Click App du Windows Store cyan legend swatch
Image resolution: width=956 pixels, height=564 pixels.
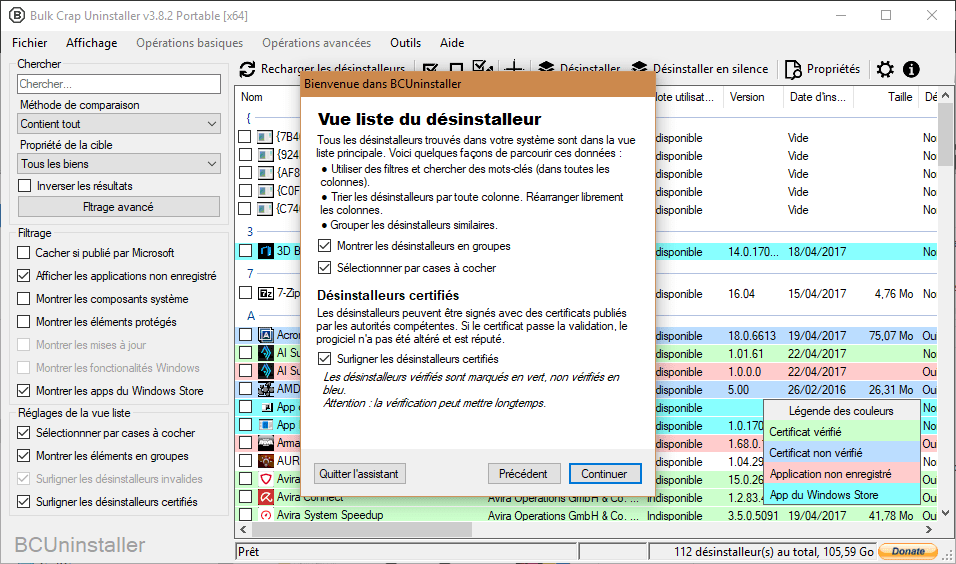pos(841,494)
